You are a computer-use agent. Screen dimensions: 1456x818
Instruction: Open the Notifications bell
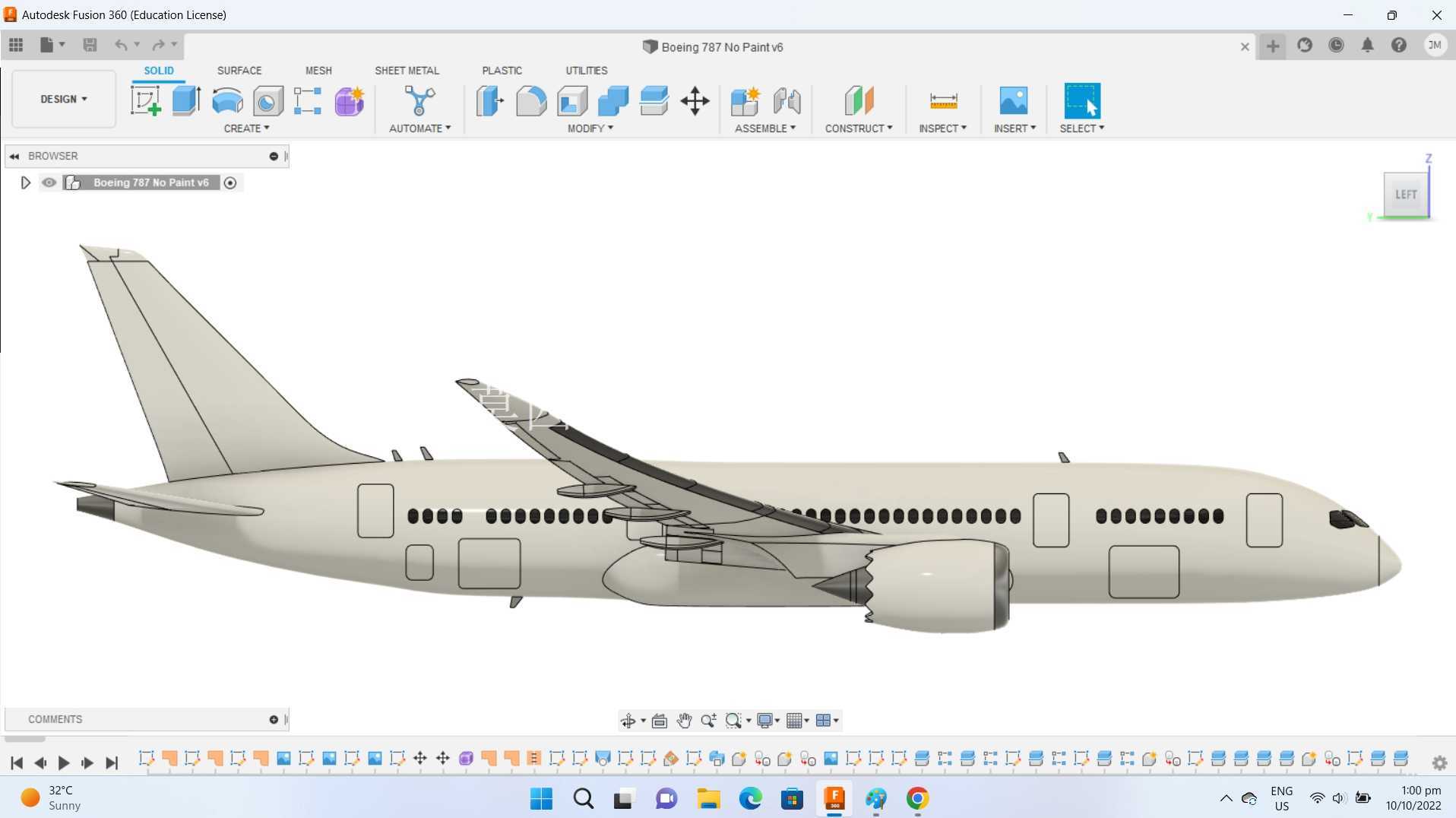pos(1367,46)
